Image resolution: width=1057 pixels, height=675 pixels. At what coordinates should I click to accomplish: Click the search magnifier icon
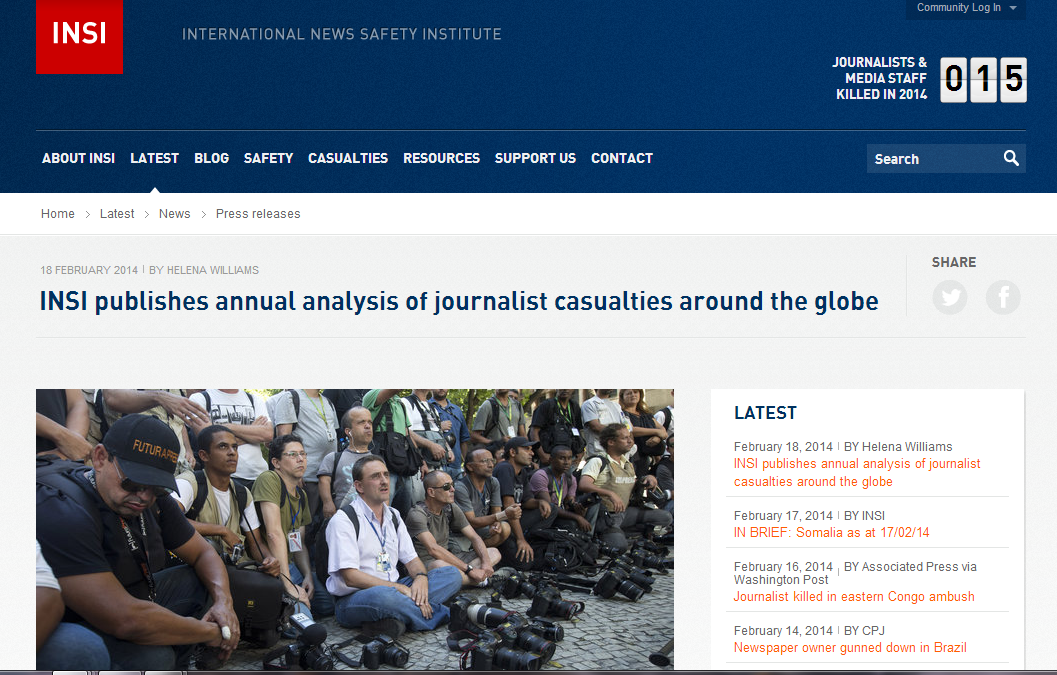[x=1011, y=158]
